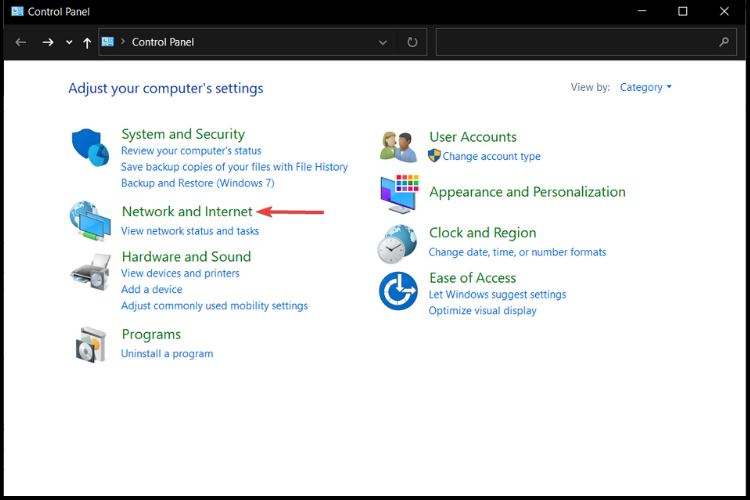This screenshot has width=750, height=500.
Task: Click the Appearance and Personalization monitor icon
Action: (399, 194)
